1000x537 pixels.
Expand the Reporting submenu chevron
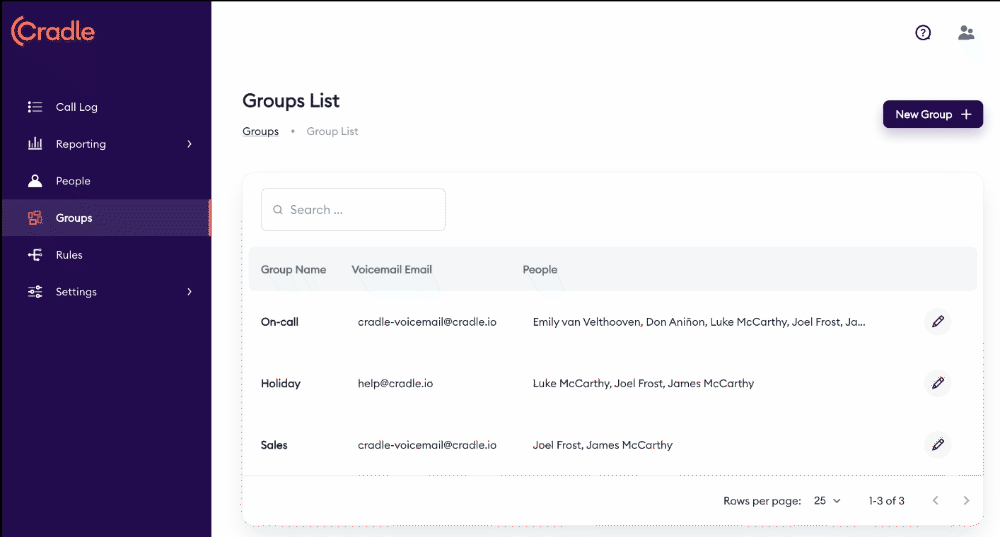[189, 144]
